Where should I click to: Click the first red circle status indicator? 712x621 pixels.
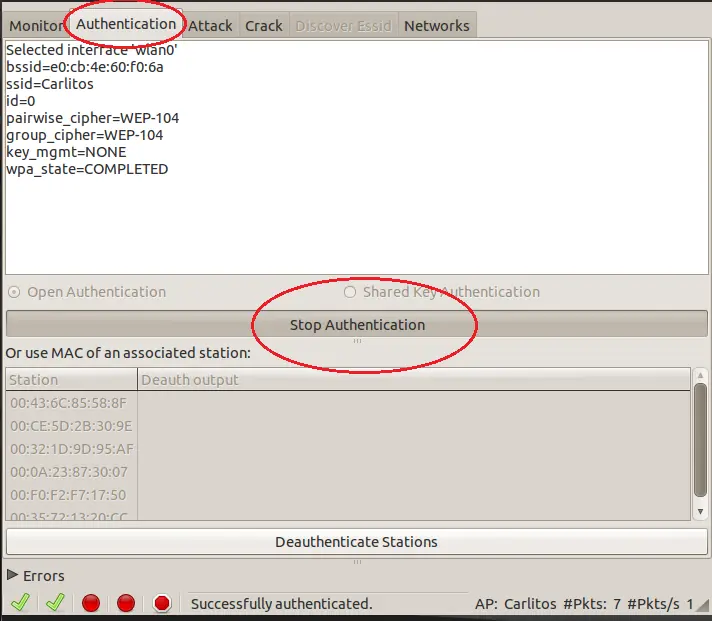(x=91, y=603)
